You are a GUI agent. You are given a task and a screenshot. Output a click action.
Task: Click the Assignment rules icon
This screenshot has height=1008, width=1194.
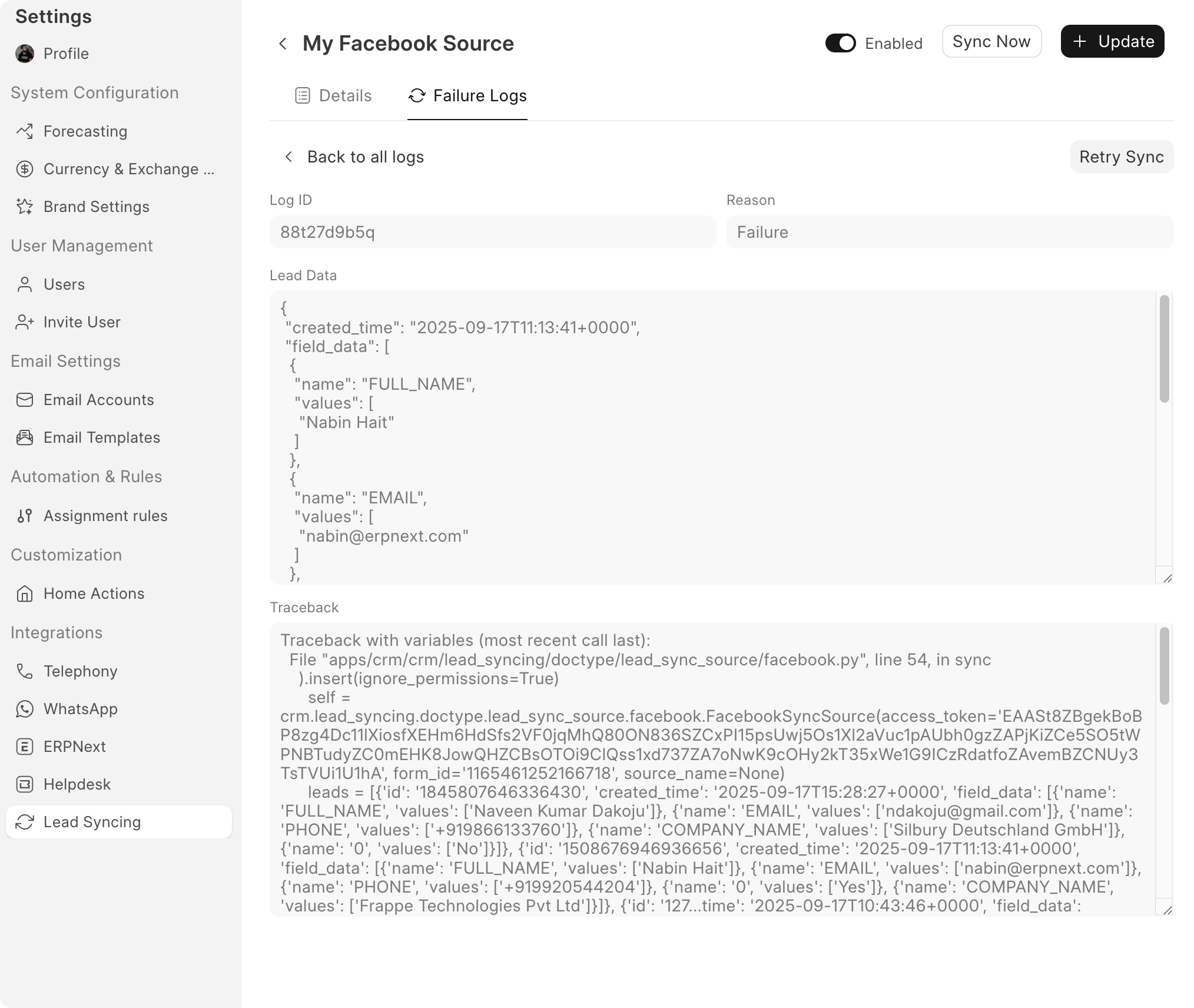point(24,516)
